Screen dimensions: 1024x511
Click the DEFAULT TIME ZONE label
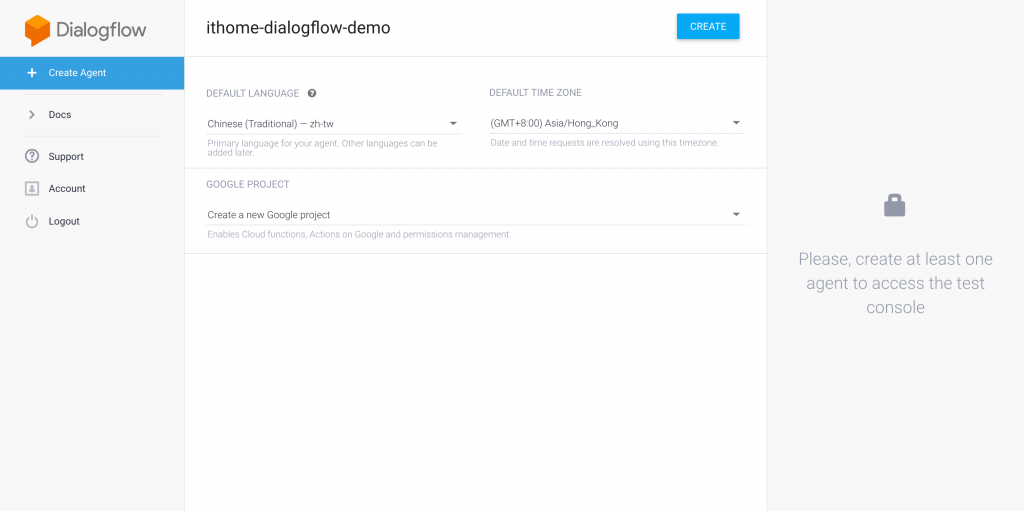536,92
